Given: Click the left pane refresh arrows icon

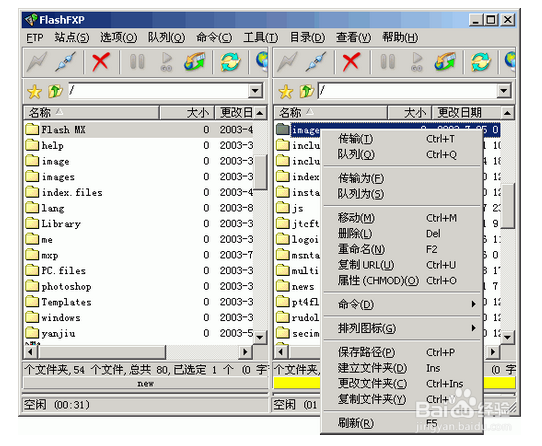Looking at the screenshot, I should coord(230,62).
